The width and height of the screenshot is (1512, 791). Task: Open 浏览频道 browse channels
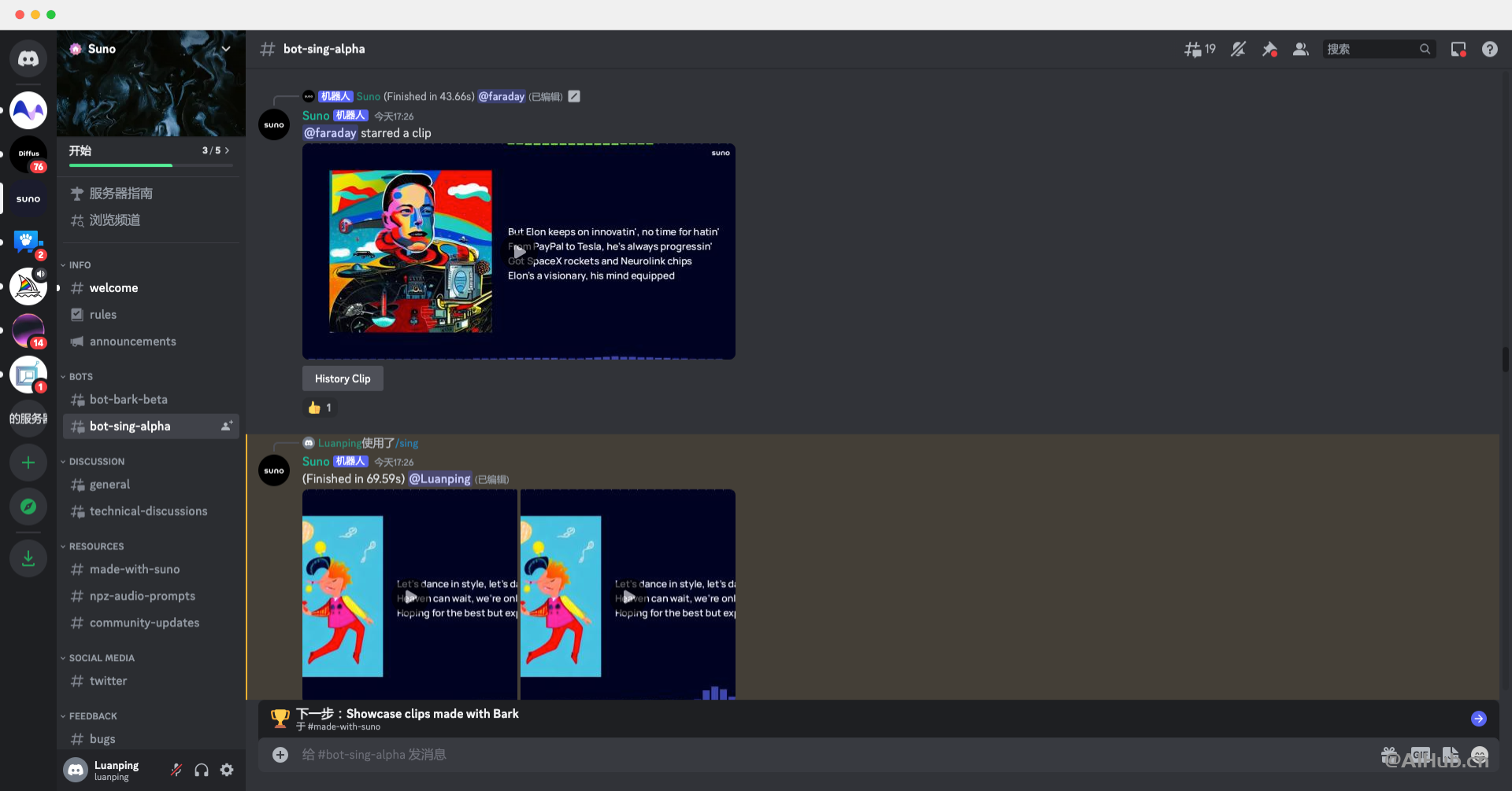151,220
